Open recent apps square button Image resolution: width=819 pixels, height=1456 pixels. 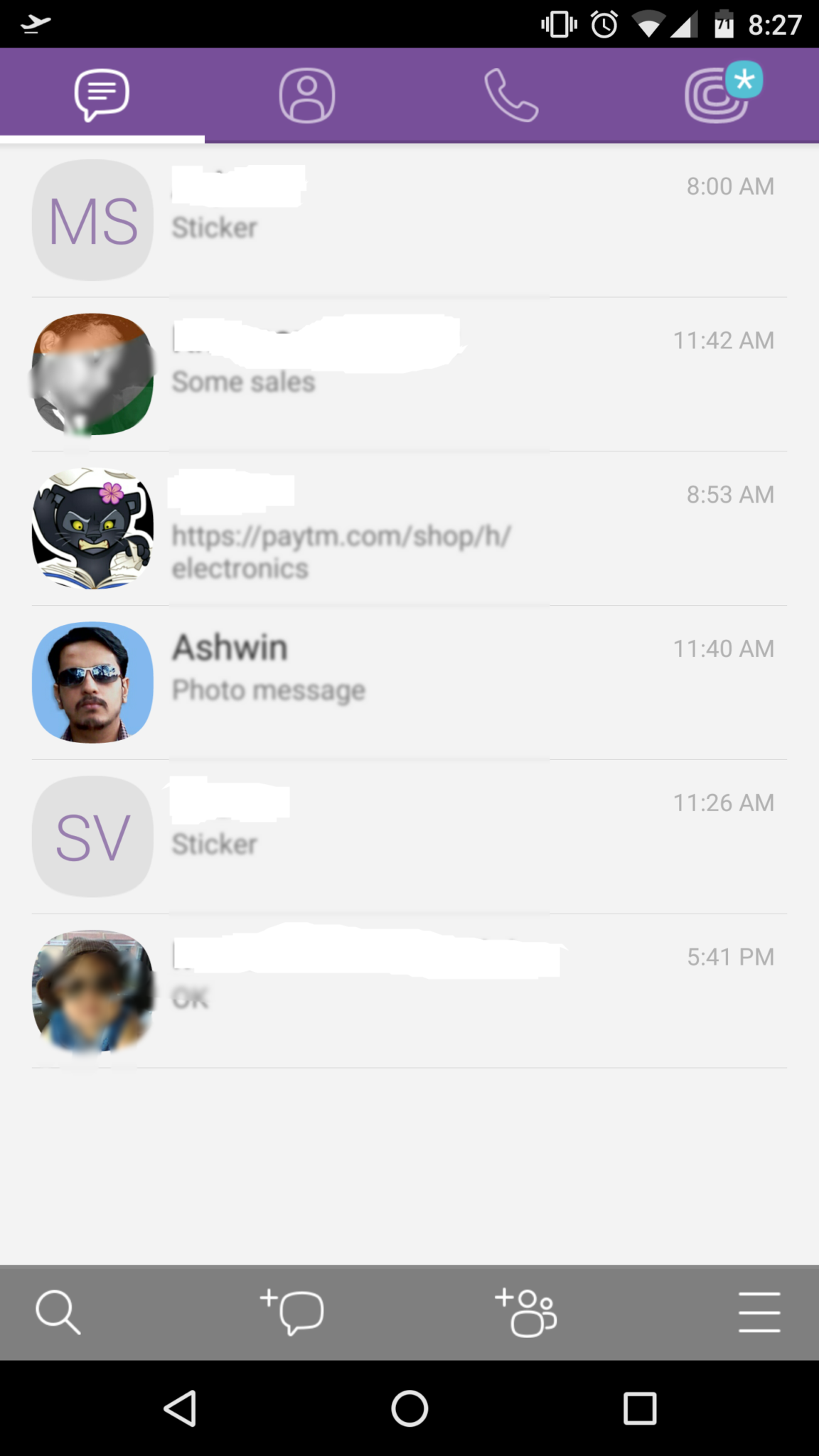click(x=639, y=1408)
